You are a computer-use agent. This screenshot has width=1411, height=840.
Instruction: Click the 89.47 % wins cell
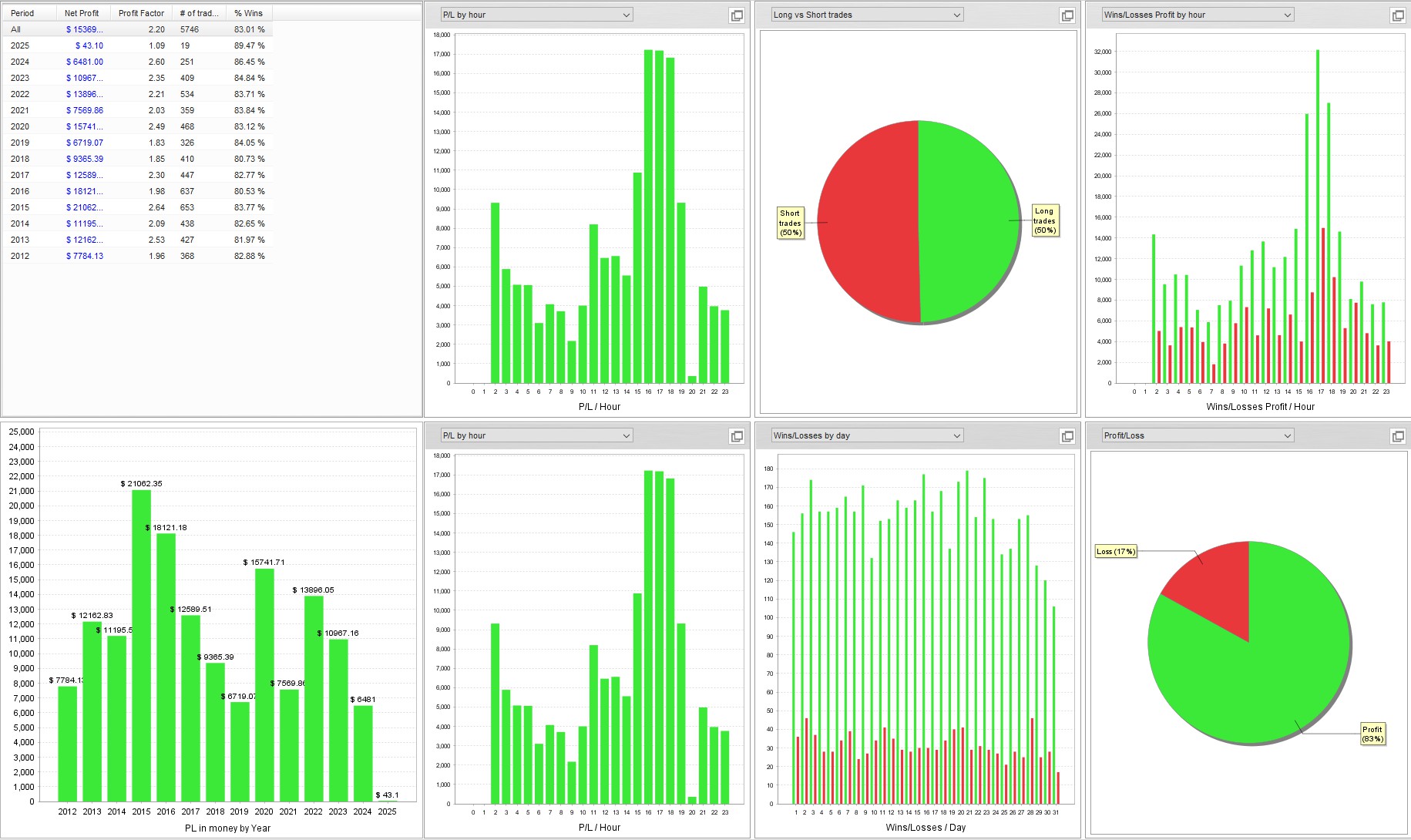click(250, 45)
